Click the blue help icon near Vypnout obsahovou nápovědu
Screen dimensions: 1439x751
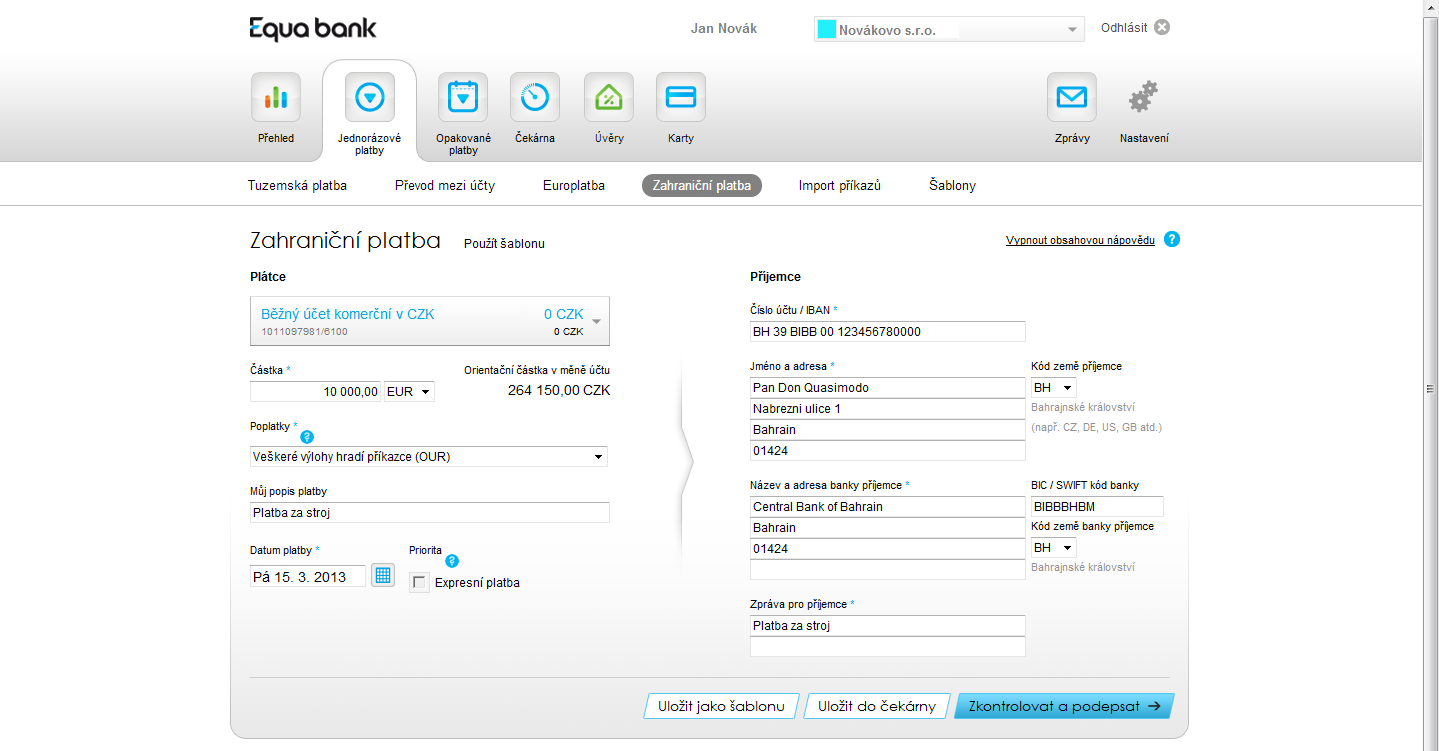click(1172, 240)
